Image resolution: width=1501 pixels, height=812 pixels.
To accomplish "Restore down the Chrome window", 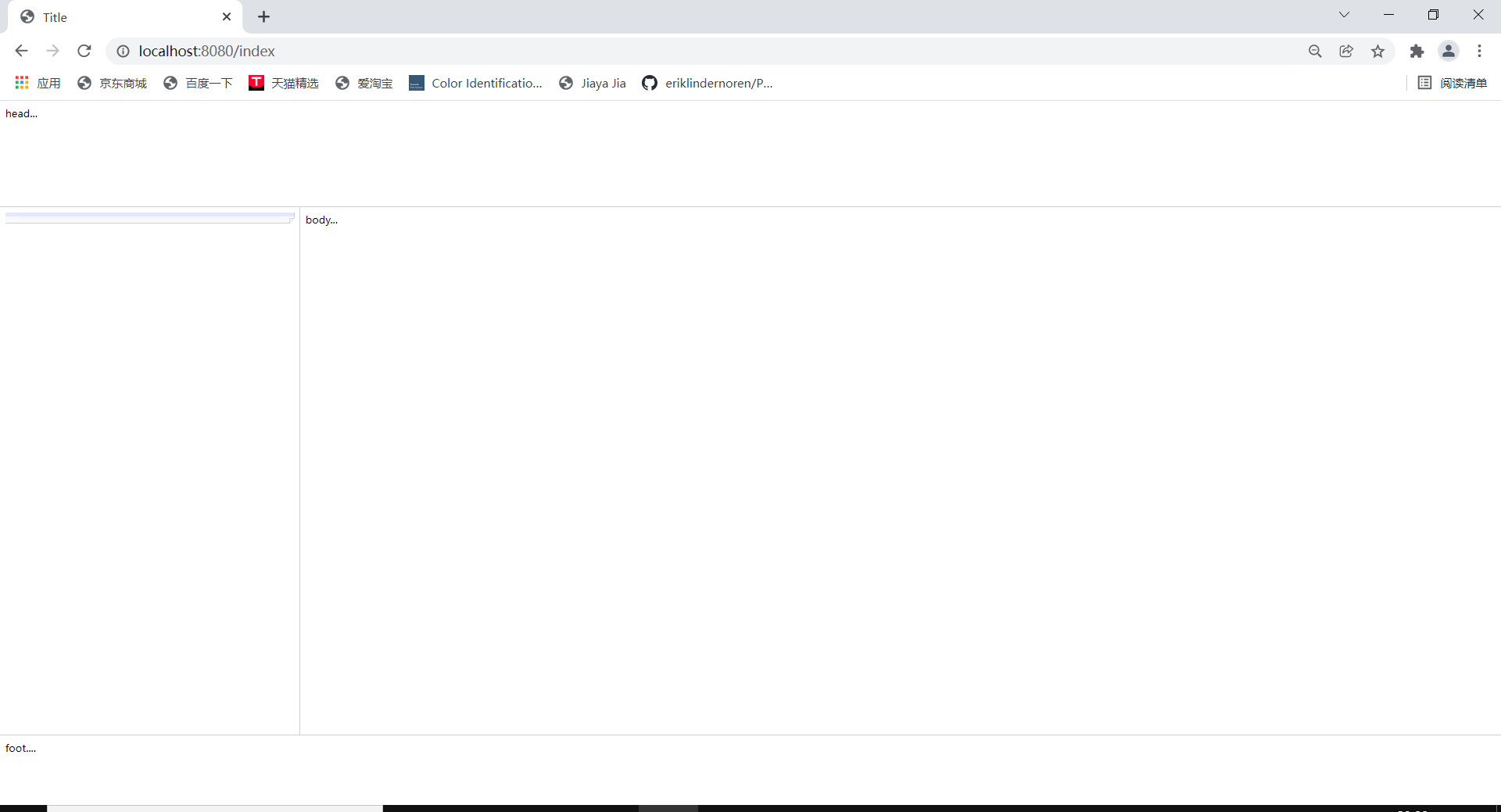I will coord(1433,15).
